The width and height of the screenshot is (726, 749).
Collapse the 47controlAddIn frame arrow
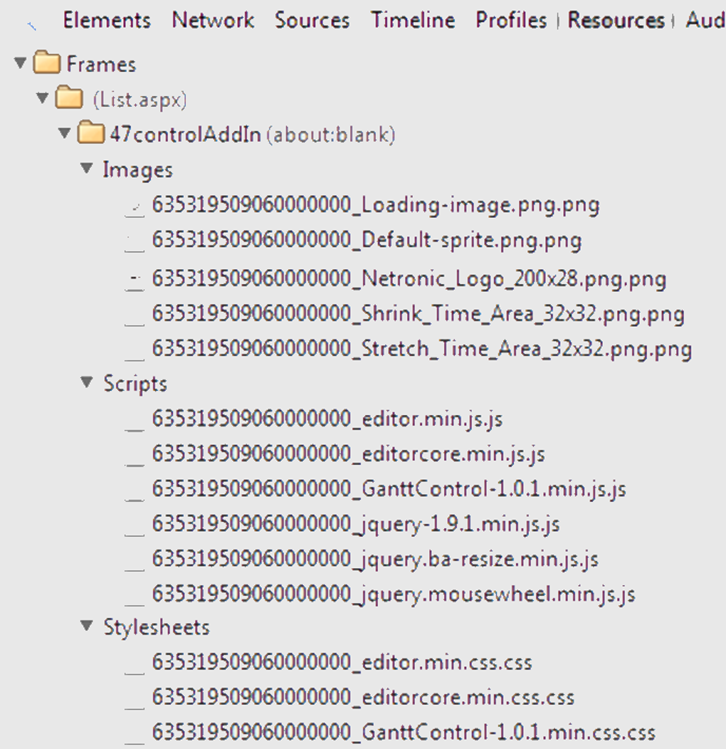65,134
